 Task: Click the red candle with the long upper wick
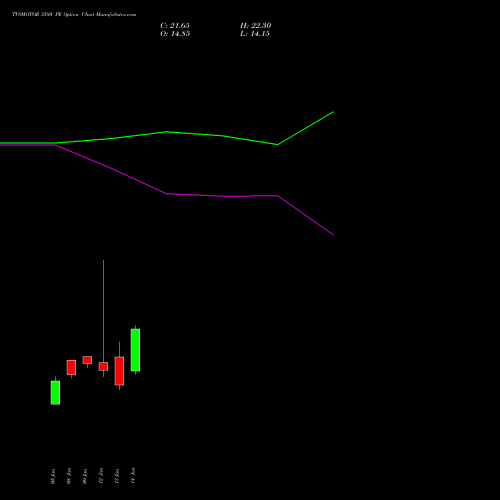pos(103,366)
